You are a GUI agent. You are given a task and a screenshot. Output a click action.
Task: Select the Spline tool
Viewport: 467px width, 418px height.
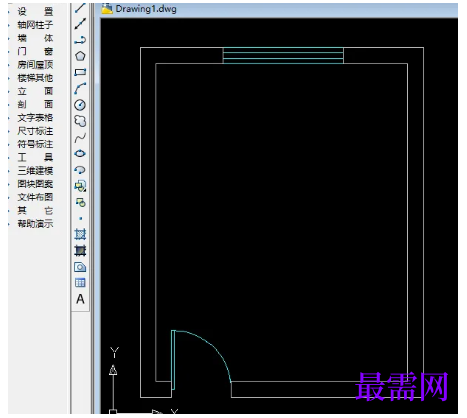80,137
